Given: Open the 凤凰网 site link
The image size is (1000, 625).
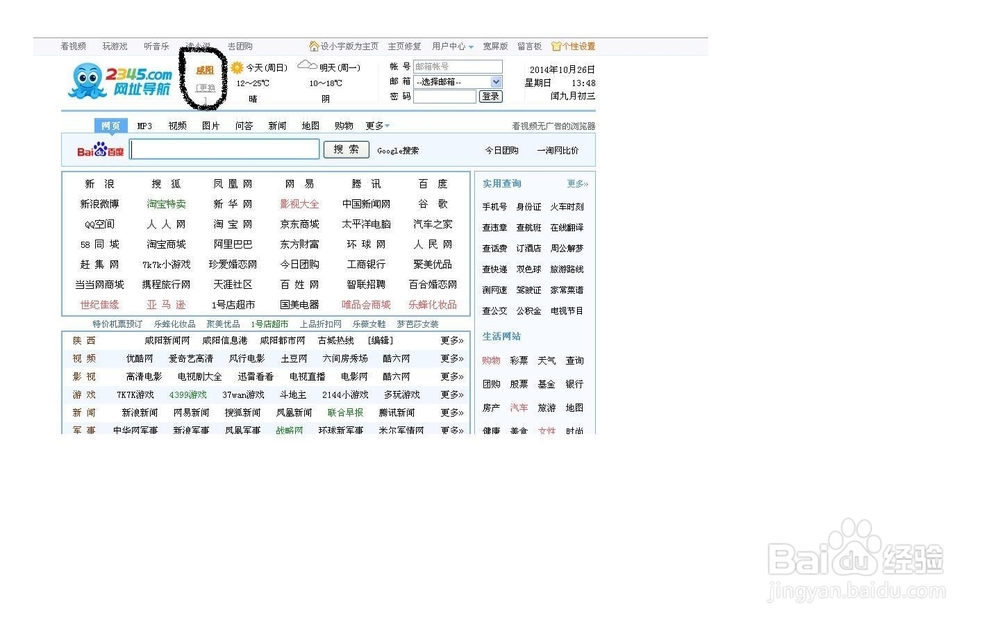Looking at the screenshot, I should coord(233,184).
